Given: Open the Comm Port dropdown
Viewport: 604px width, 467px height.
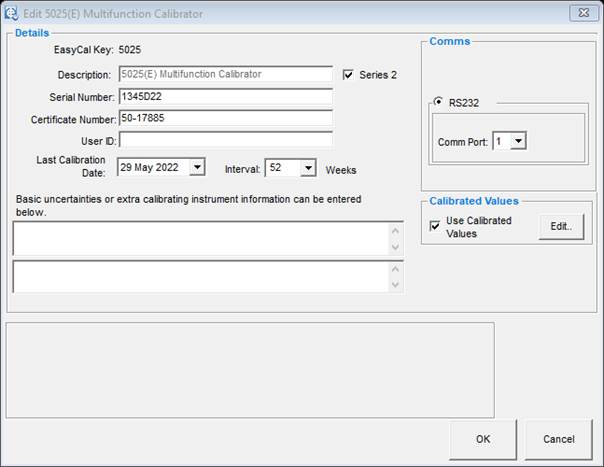Looking at the screenshot, I should (x=518, y=142).
